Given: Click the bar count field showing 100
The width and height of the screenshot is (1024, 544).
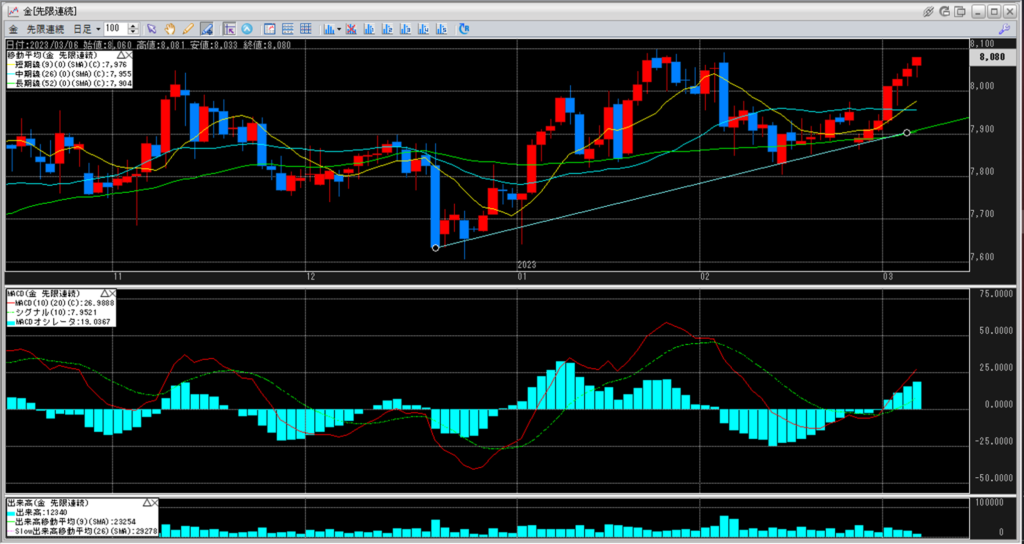Looking at the screenshot, I should (115, 28).
